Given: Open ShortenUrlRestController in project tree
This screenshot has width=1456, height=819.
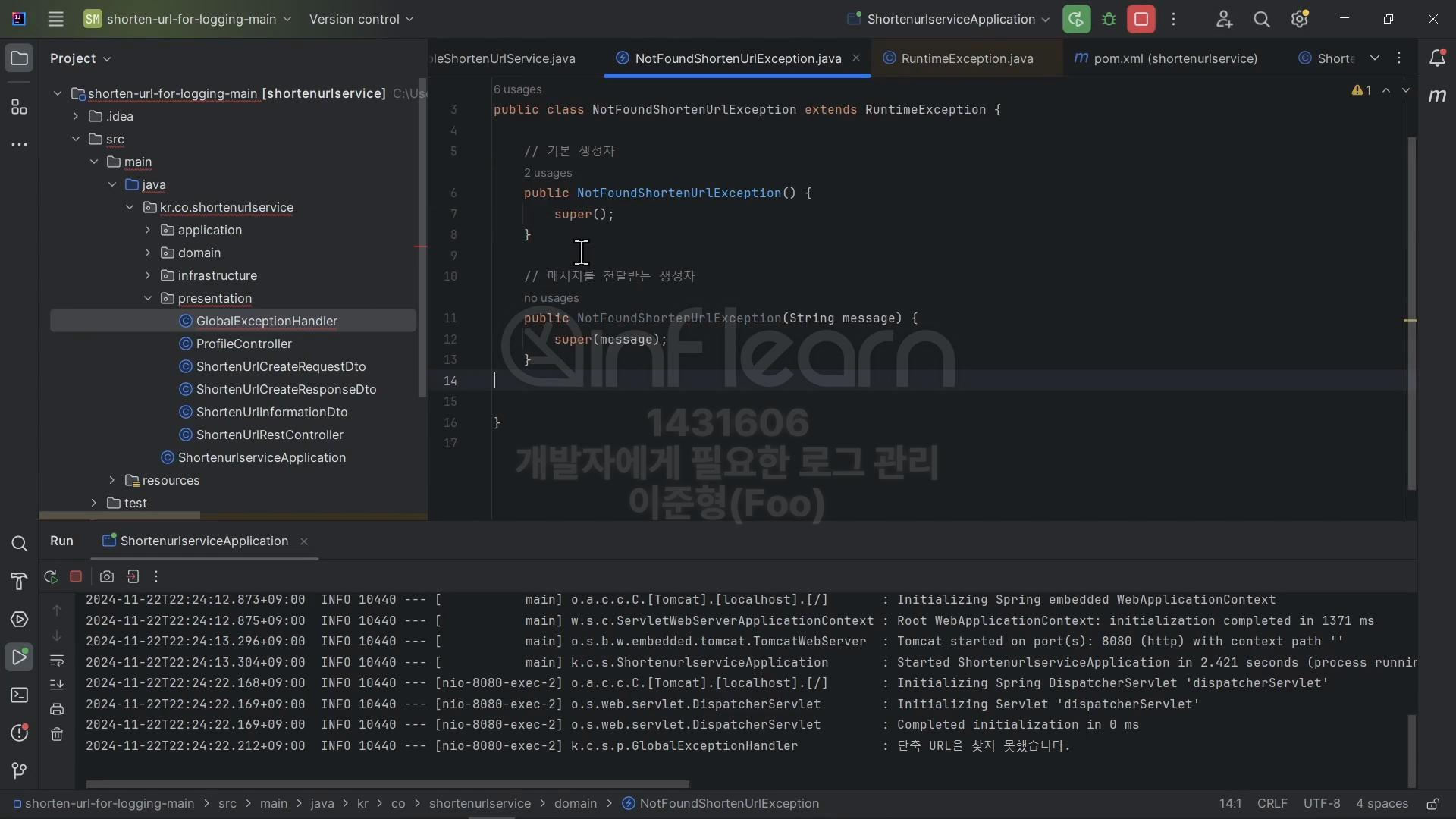Looking at the screenshot, I should tap(269, 435).
